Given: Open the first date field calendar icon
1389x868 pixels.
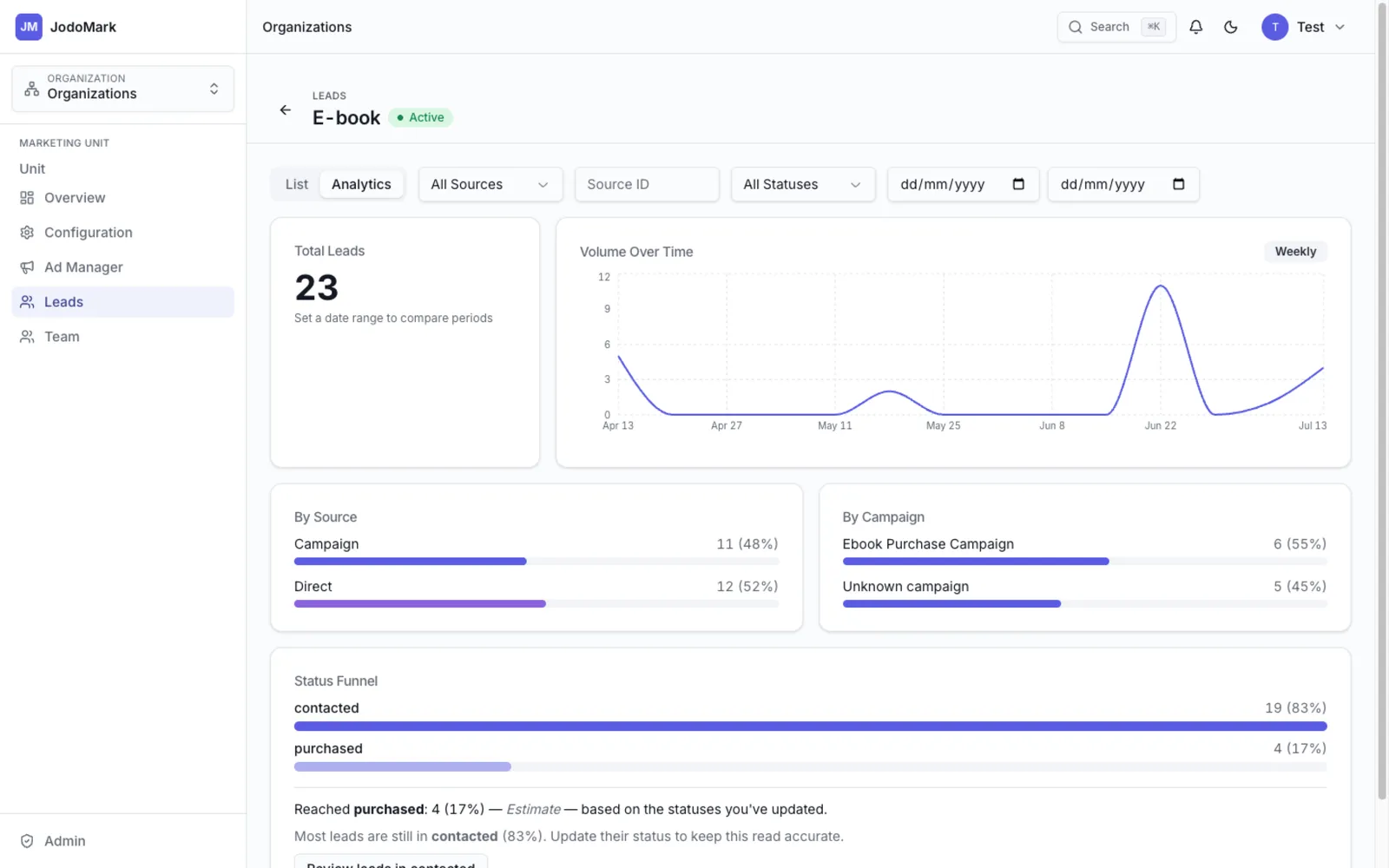Looking at the screenshot, I should tap(1018, 184).
